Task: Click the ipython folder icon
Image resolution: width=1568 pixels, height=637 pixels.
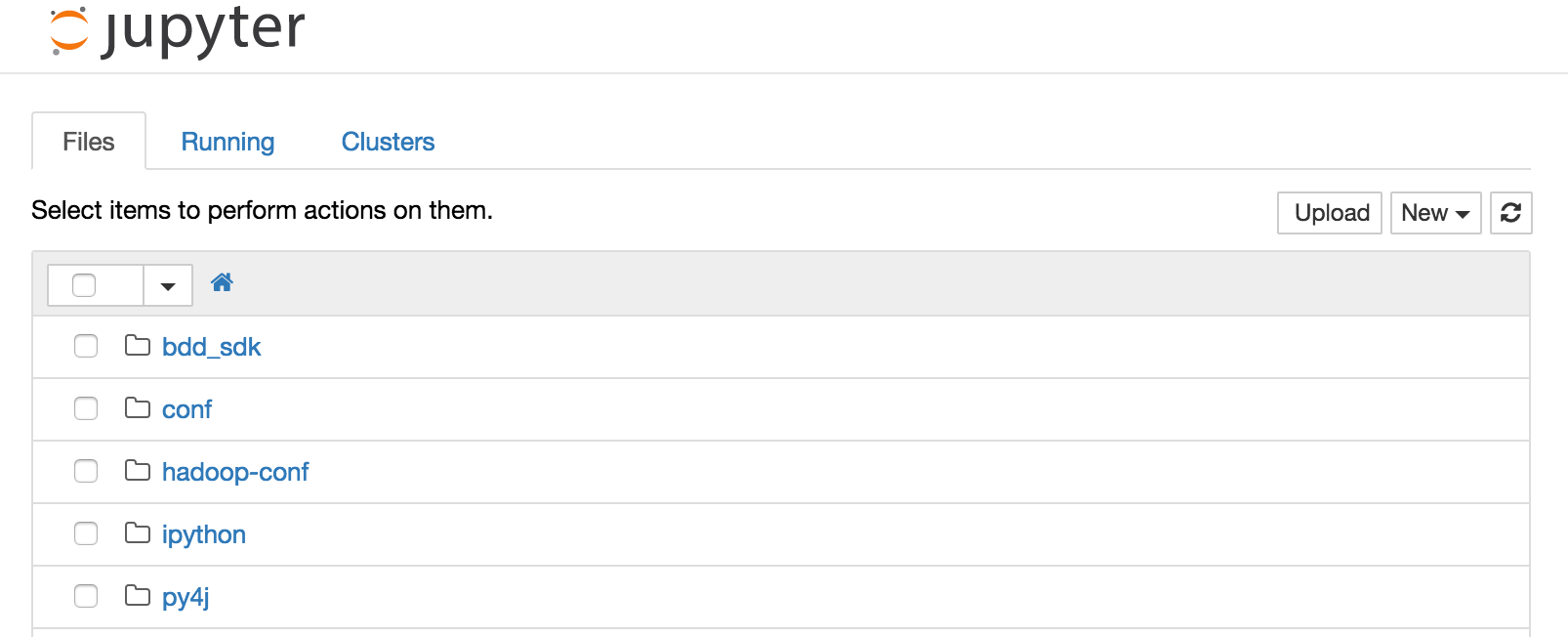Action: click(138, 533)
